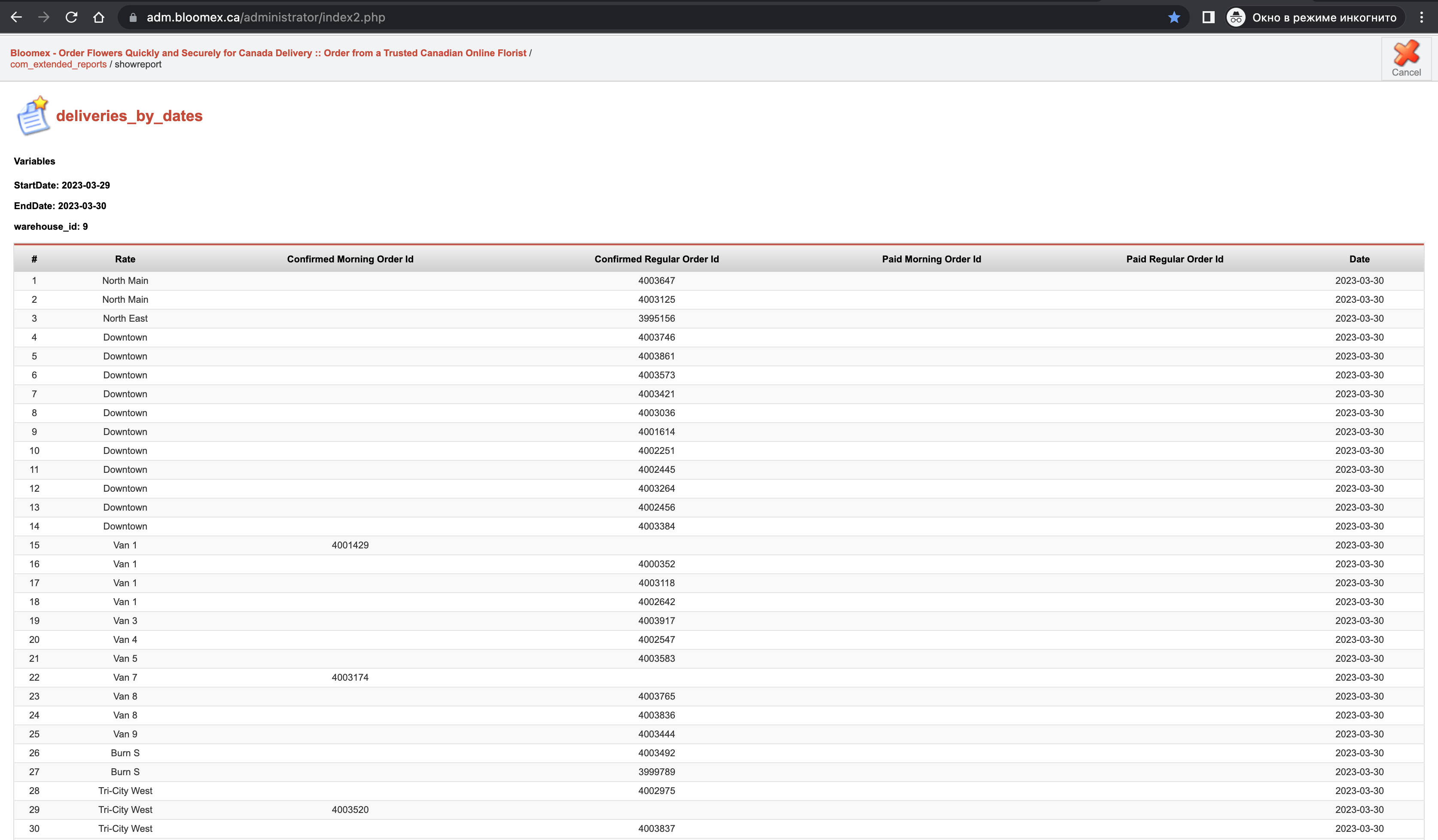Screen dimensions: 1438x840
Task: Select order id 4002642
Action: [657, 602]
